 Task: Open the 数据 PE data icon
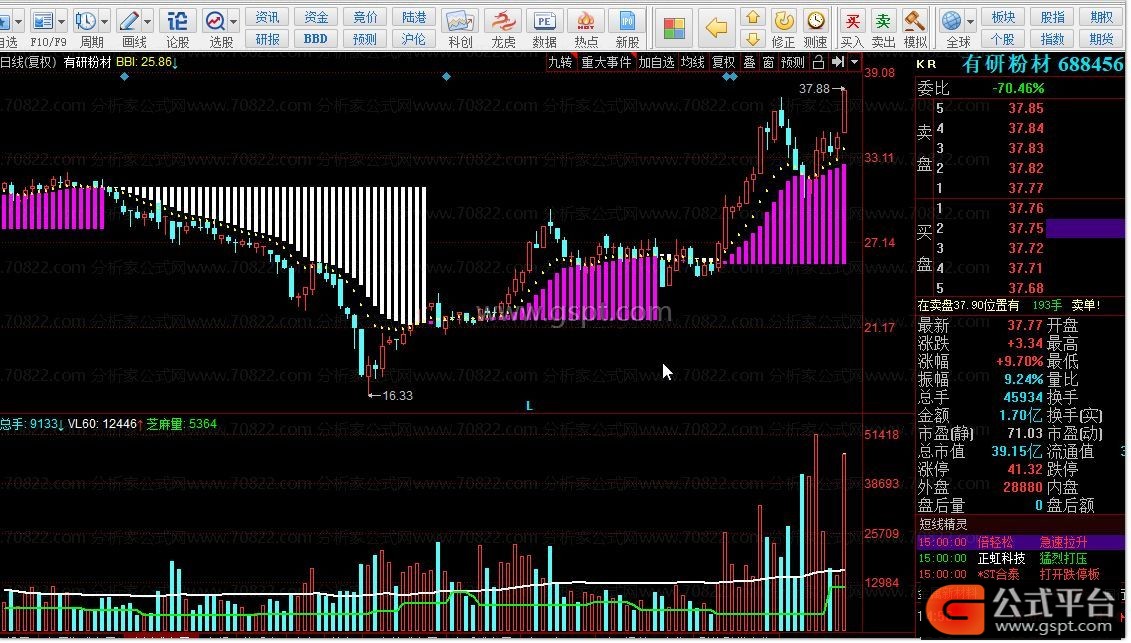tap(544, 22)
